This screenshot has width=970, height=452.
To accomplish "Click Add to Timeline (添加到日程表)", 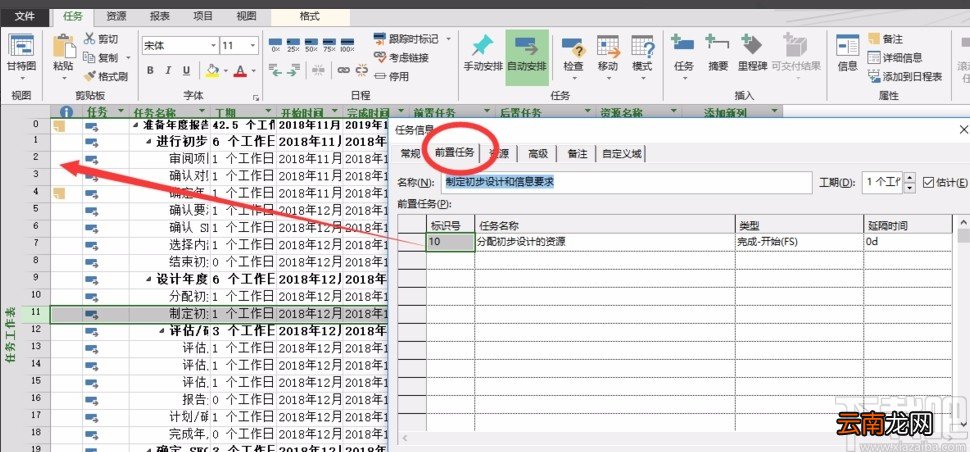I will pos(905,76).
